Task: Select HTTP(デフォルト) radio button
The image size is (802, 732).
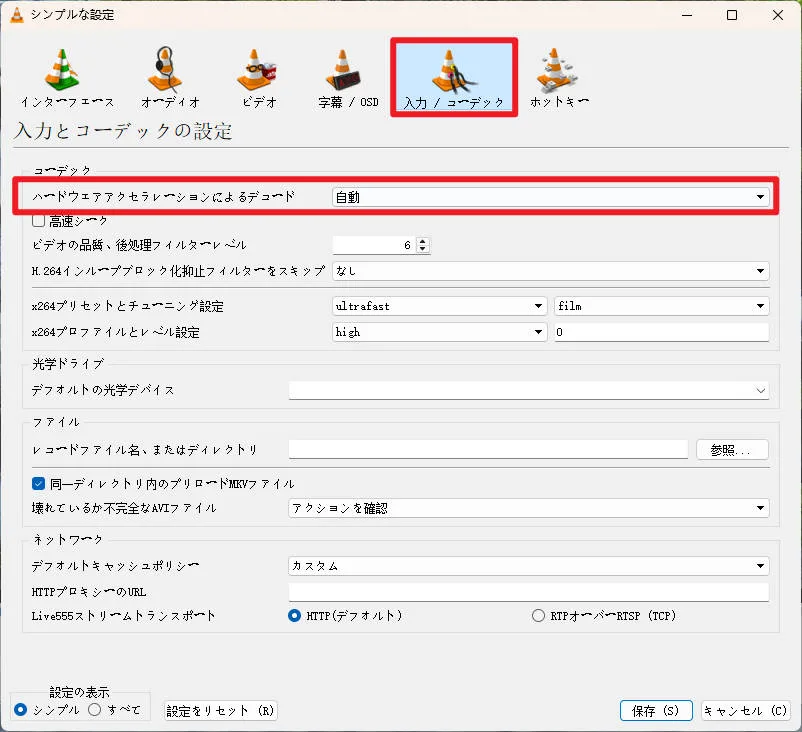Action: 294,615
